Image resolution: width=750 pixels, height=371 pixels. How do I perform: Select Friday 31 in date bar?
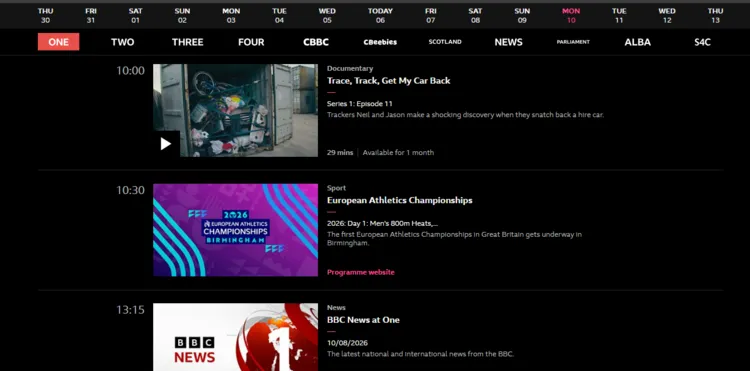click(91, 15)
